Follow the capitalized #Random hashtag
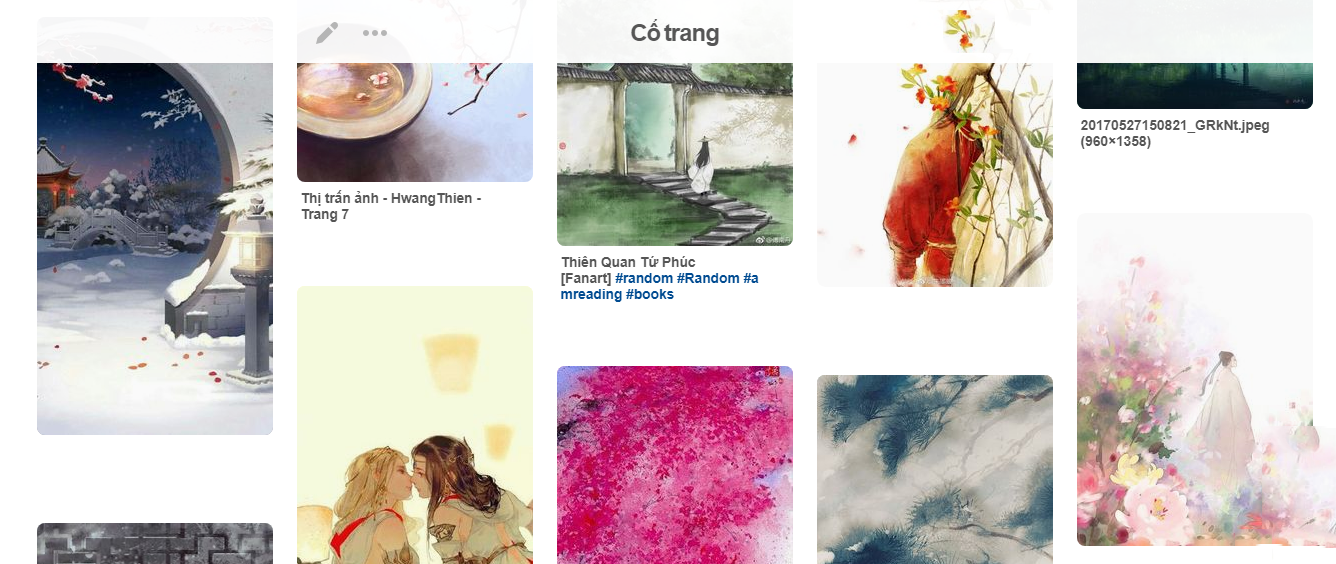 708,278
